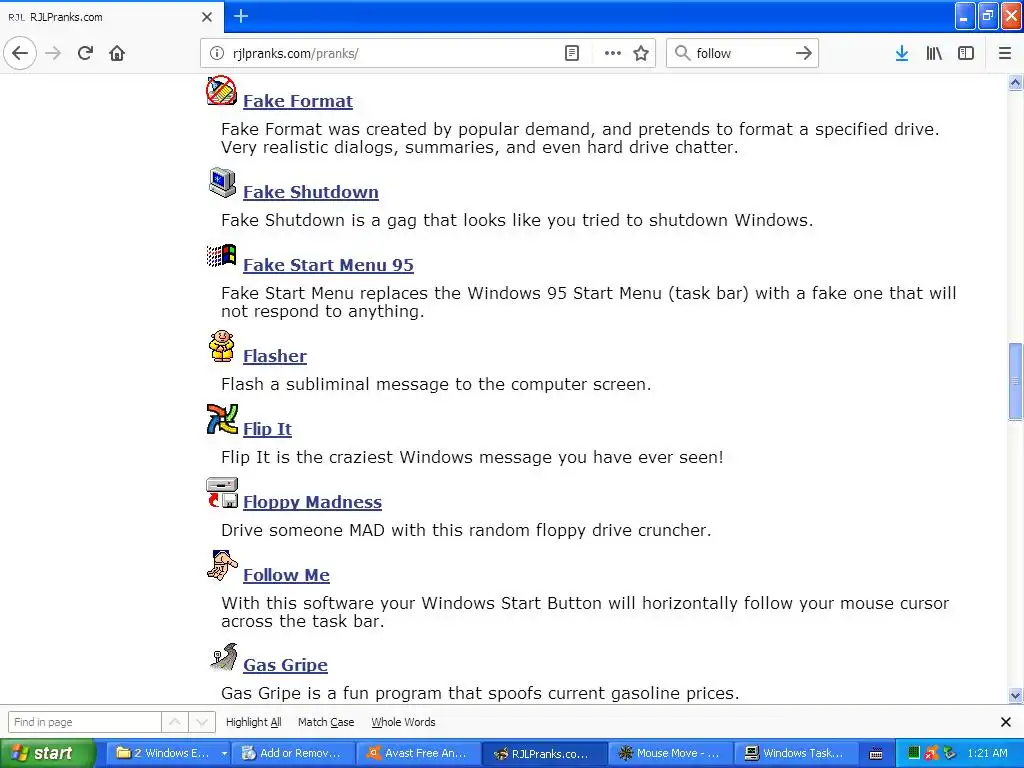1024x768 pixels.
Task: Open the library bookshelf icon
Action: pyautogui.click(x=934, y=53)
